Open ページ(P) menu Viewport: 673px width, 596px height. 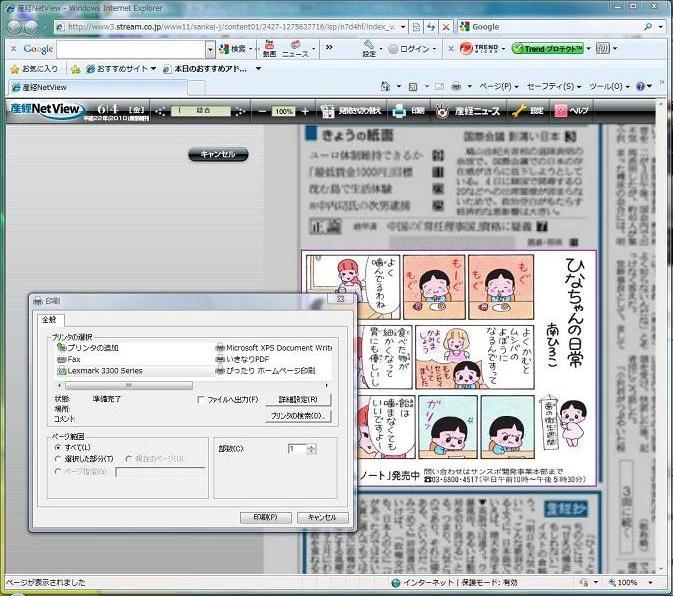[499, 86]
